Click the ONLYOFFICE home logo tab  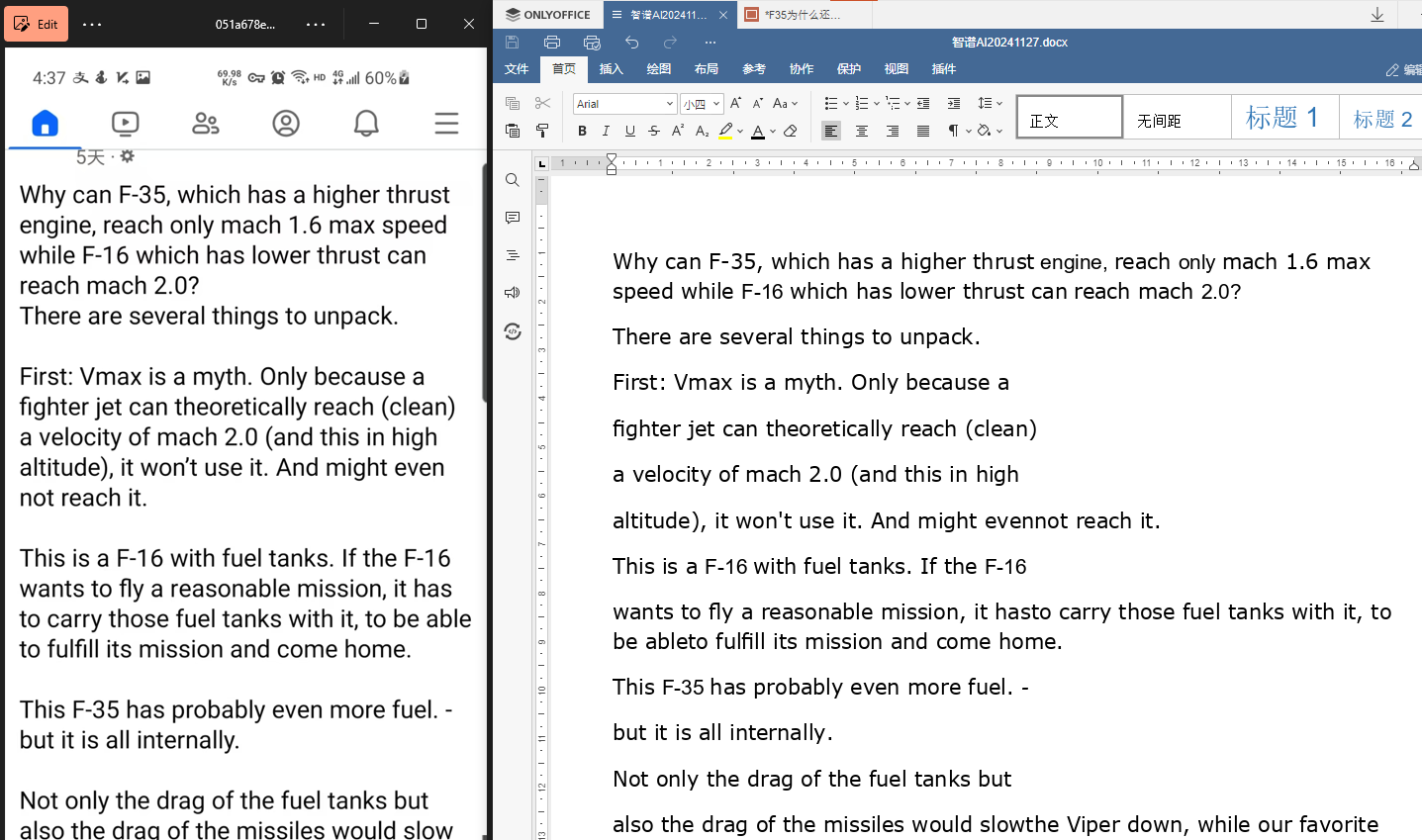[547, 15]
